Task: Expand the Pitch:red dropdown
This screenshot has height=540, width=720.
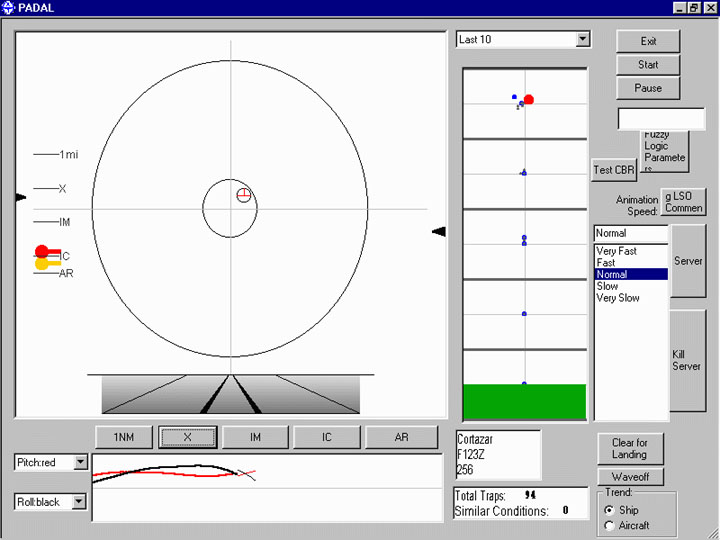Action: click(x=81, y=463)
